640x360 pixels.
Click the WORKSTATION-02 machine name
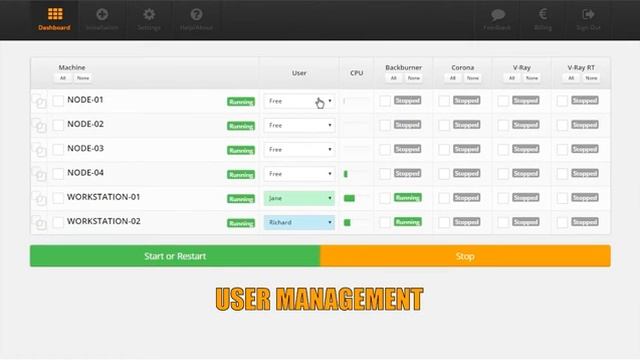[104, 221]
